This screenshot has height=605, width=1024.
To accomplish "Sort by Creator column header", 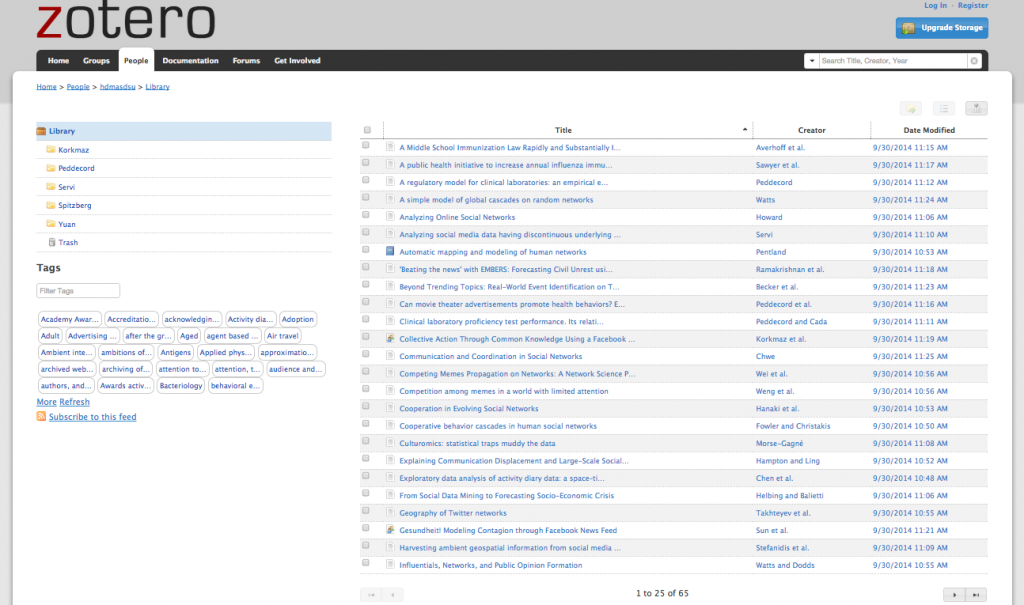I will click(x=811, y=130).
